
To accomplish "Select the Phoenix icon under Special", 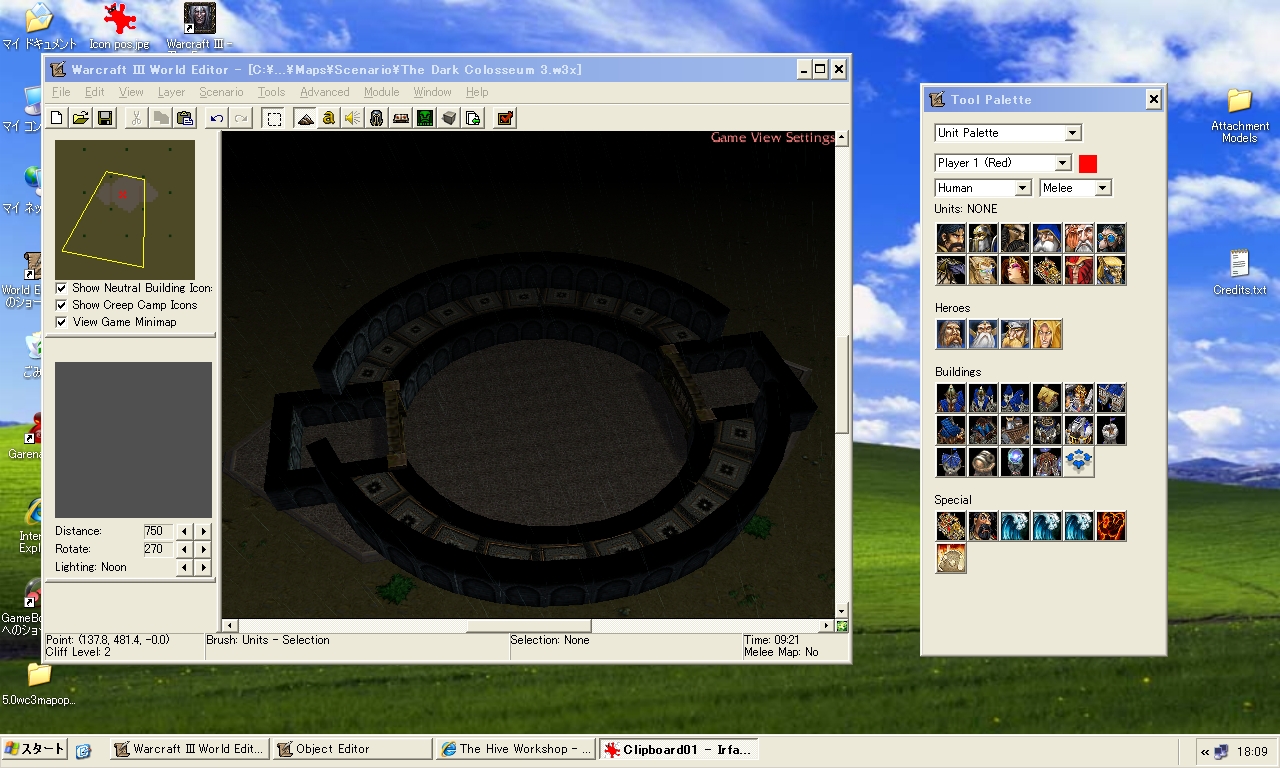I will [x=1111, y=526].
